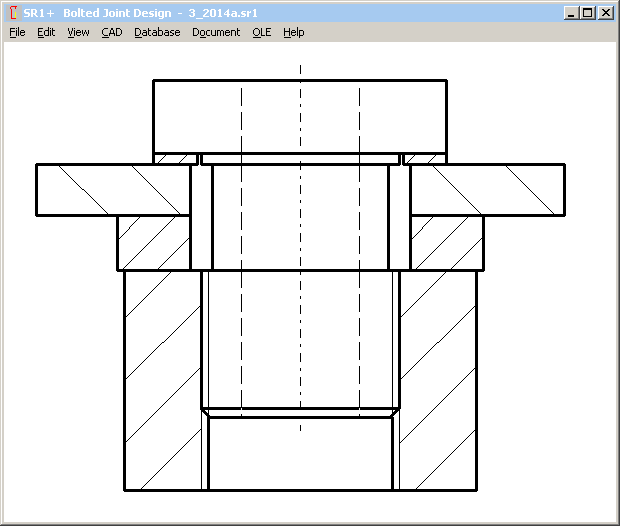620x526 pixels.
Task: Open the File menu
Action: pyautogui.click(x=17, y=32)
